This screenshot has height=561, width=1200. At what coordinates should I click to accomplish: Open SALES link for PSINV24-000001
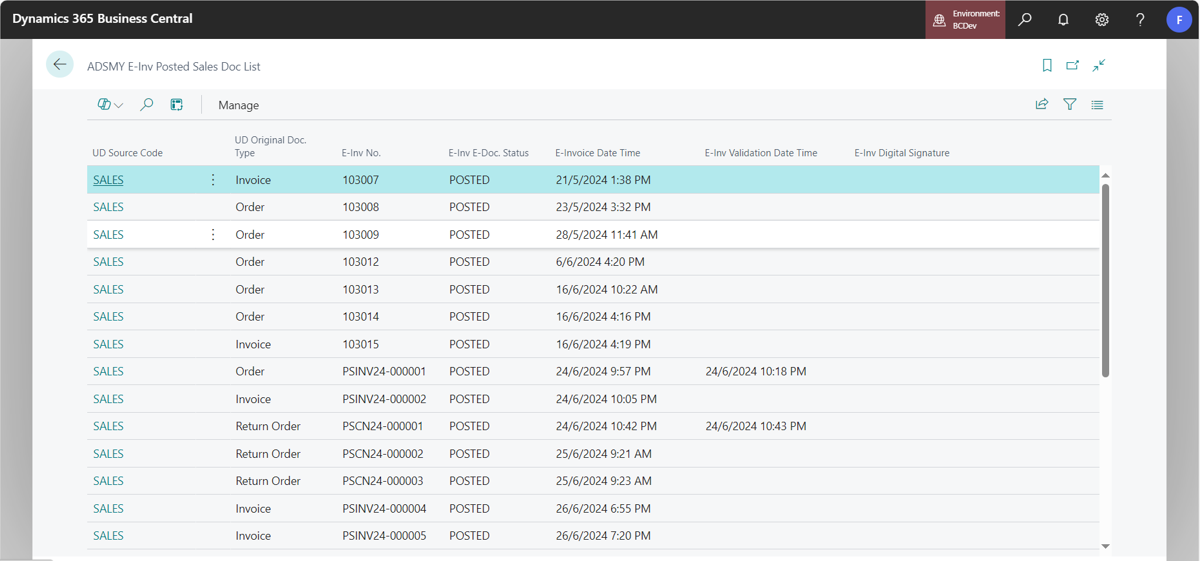tap(108, 371)
